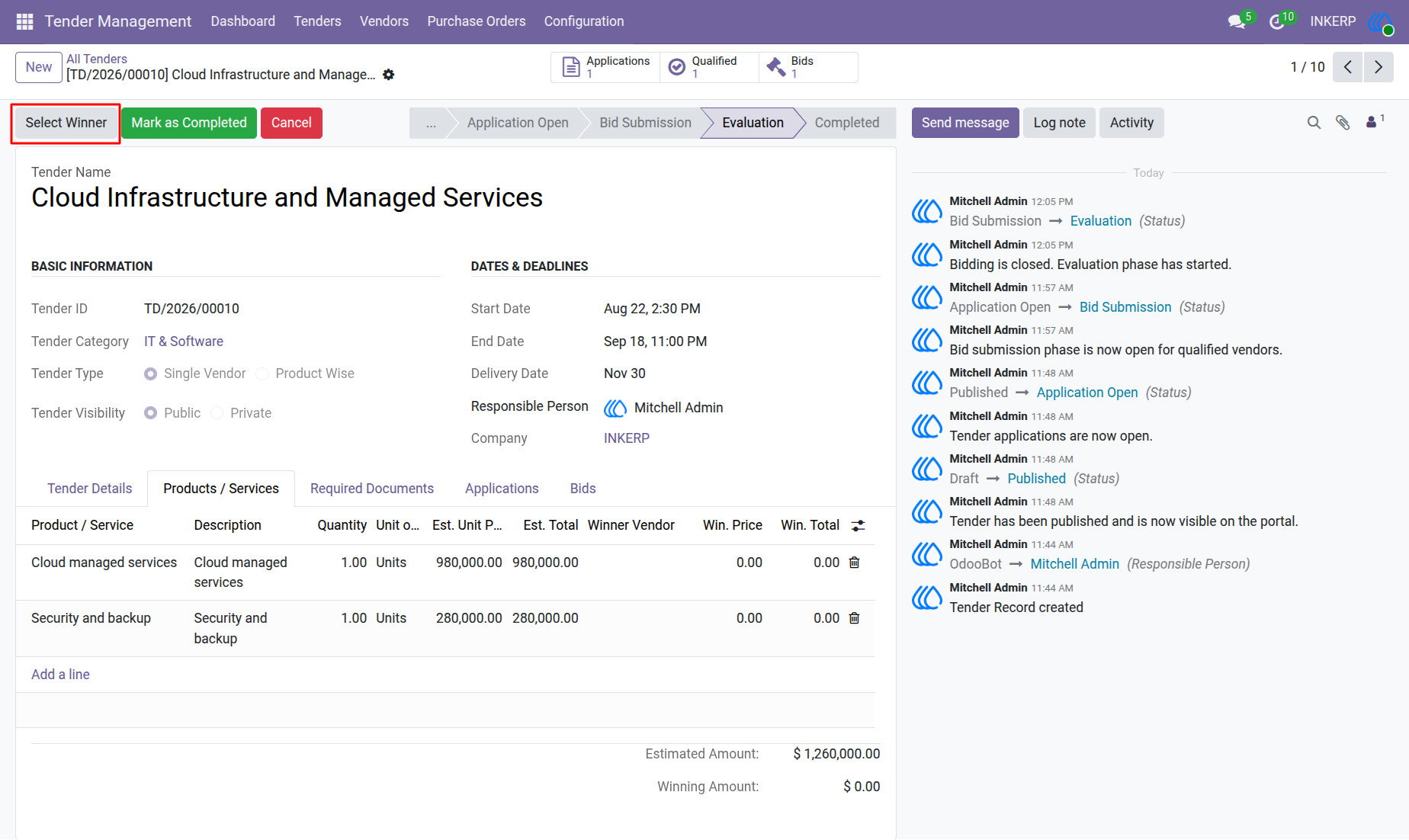Click the gear actions icon beside tender title
The height and width of the screenshot is (840, 1409).
389,75
